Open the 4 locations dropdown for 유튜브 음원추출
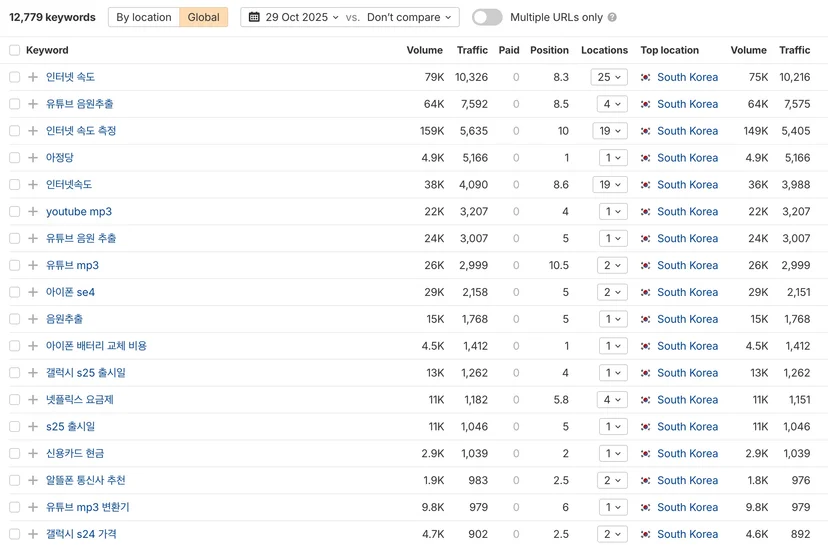Screen dimensions: 828x545 pyautogui.click(x=612, y=104)
